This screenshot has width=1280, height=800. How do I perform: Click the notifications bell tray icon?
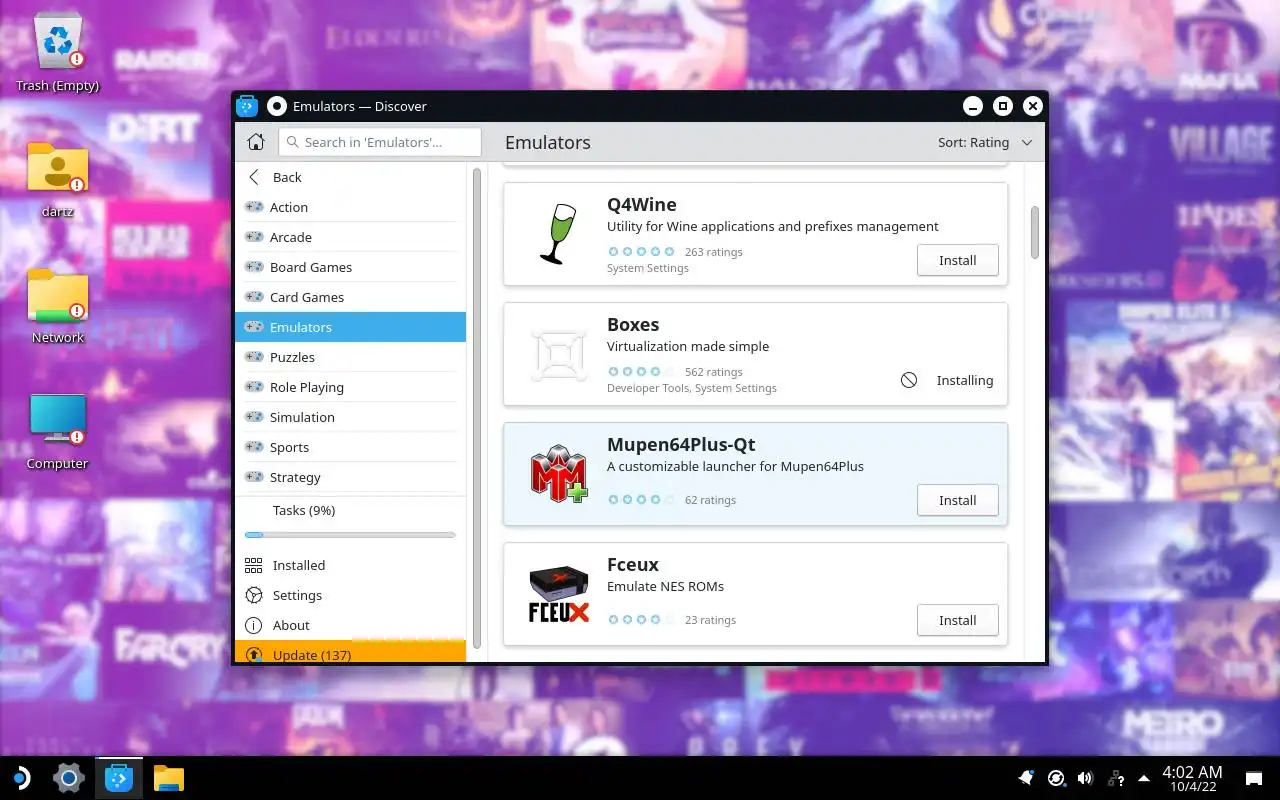pos(1026,778)
